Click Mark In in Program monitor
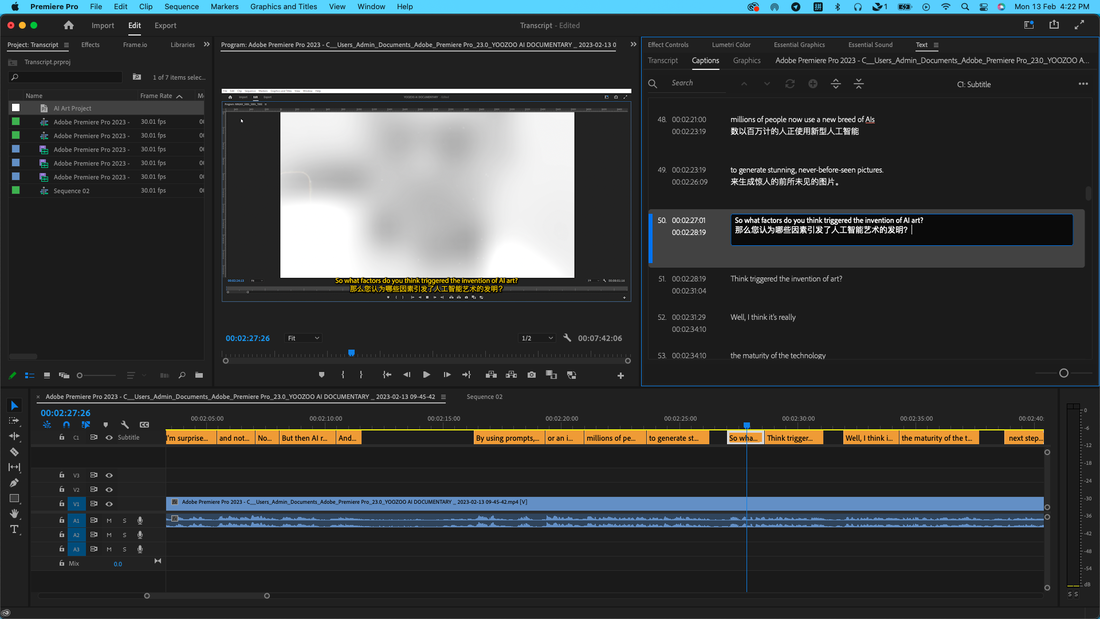This screenshot has width=1100, height=619. 343,375
